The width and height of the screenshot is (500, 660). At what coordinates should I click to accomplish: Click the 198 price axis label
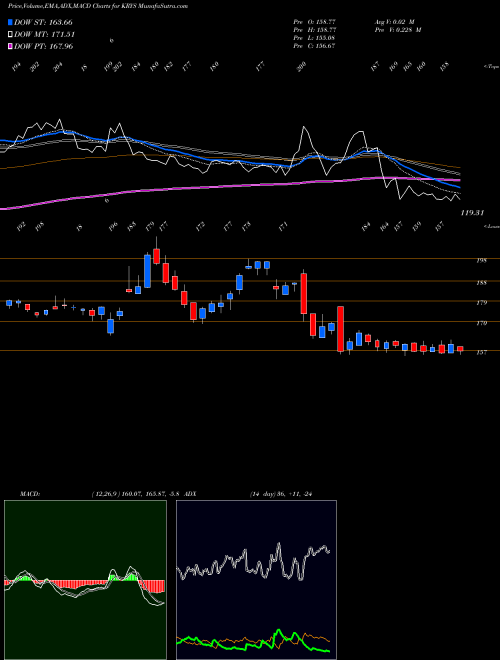point(481,261)
